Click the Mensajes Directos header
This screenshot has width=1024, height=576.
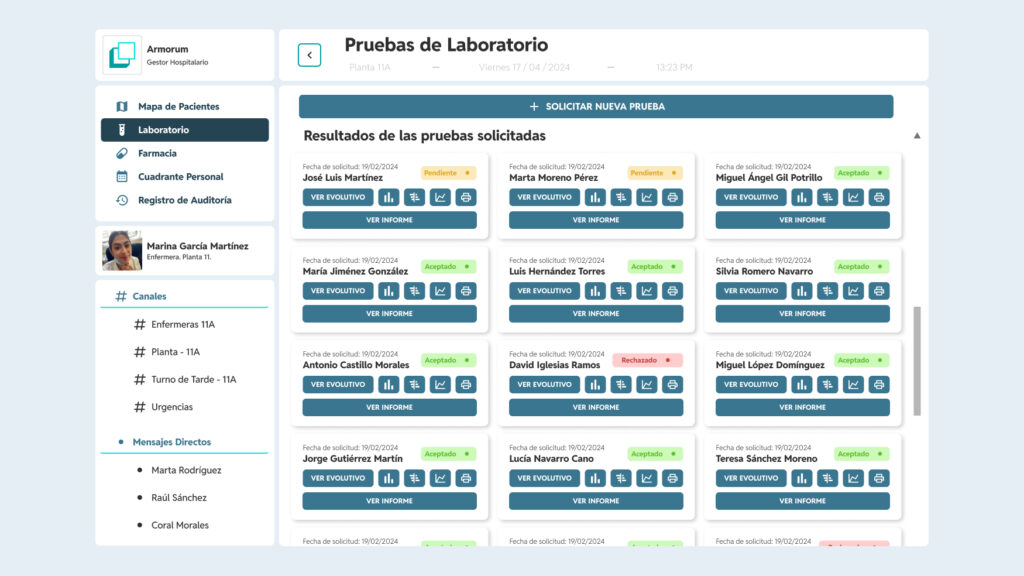point(172,442)
